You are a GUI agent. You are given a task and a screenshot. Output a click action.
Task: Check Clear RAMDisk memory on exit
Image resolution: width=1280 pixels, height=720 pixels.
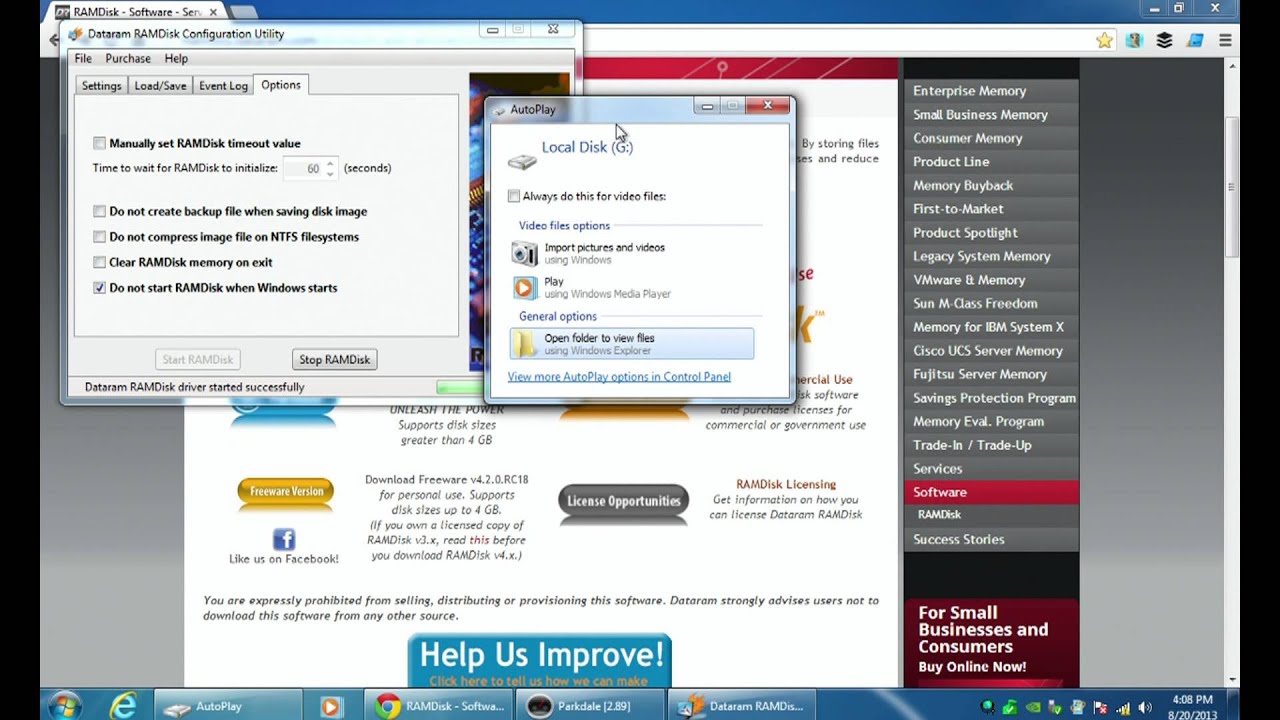click(x=99, y=262)
